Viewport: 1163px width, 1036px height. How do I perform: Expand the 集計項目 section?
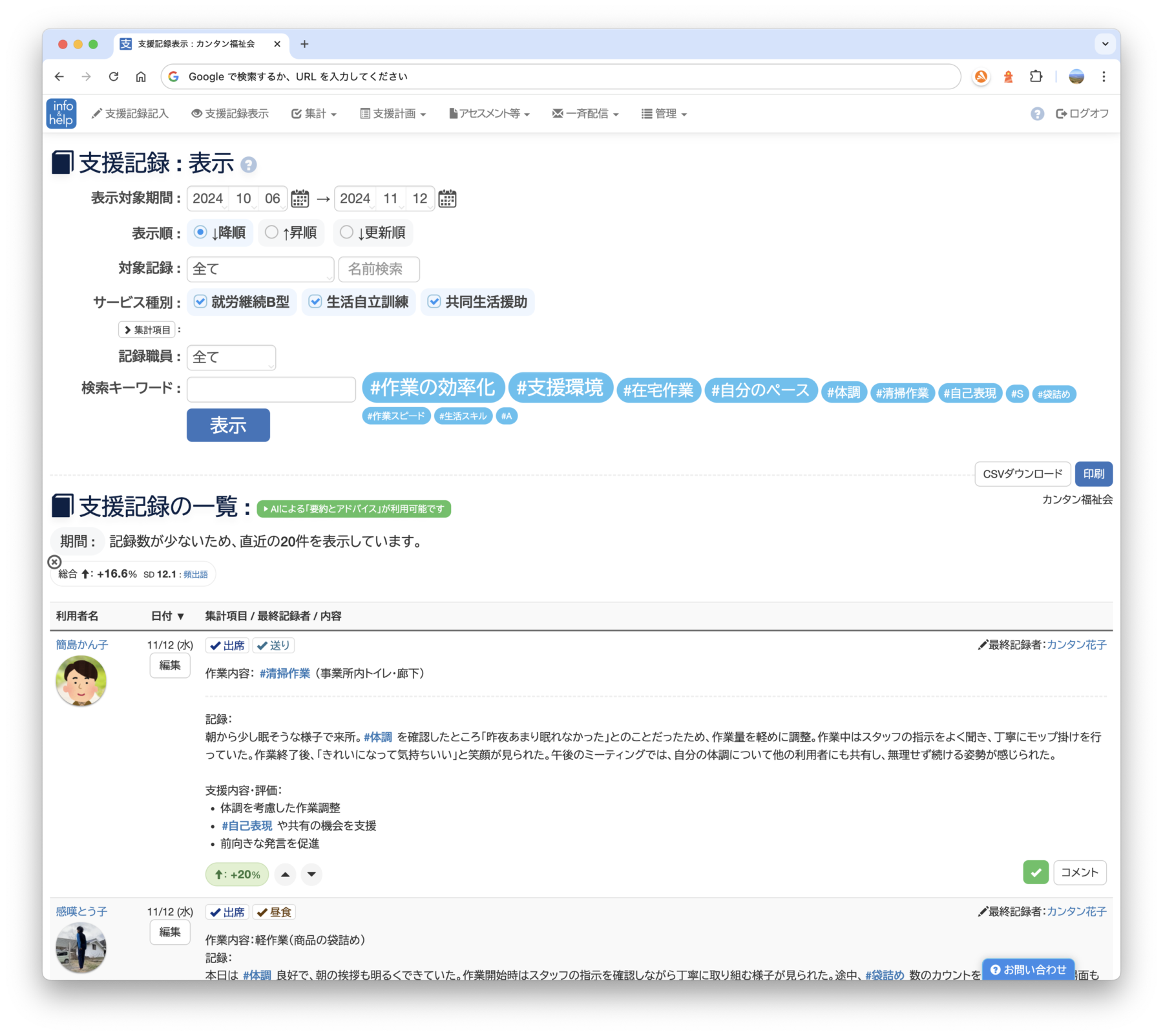(147, 330)
